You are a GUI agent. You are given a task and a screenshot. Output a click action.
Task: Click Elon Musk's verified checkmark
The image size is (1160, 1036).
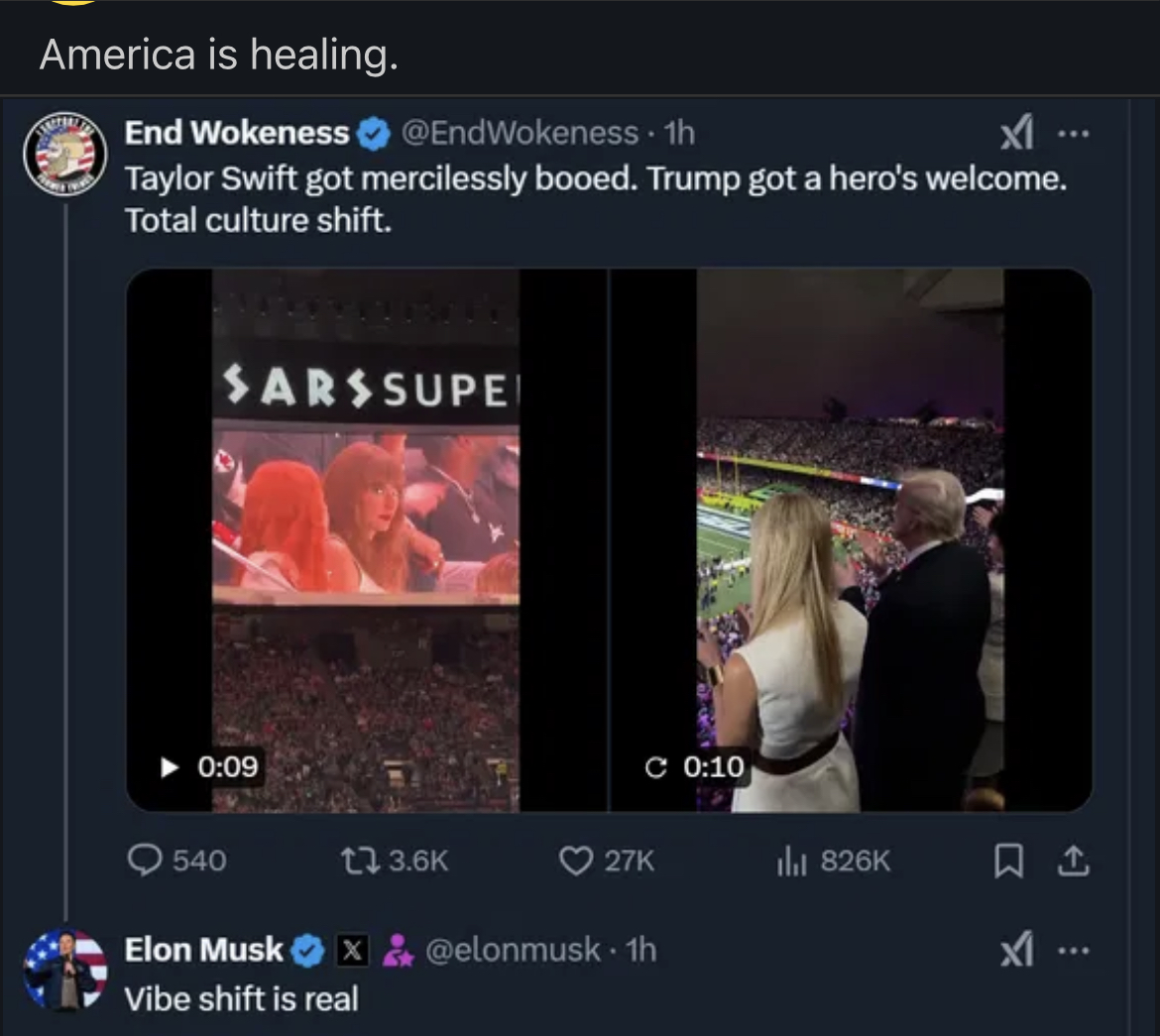click(x=305, y=949)
